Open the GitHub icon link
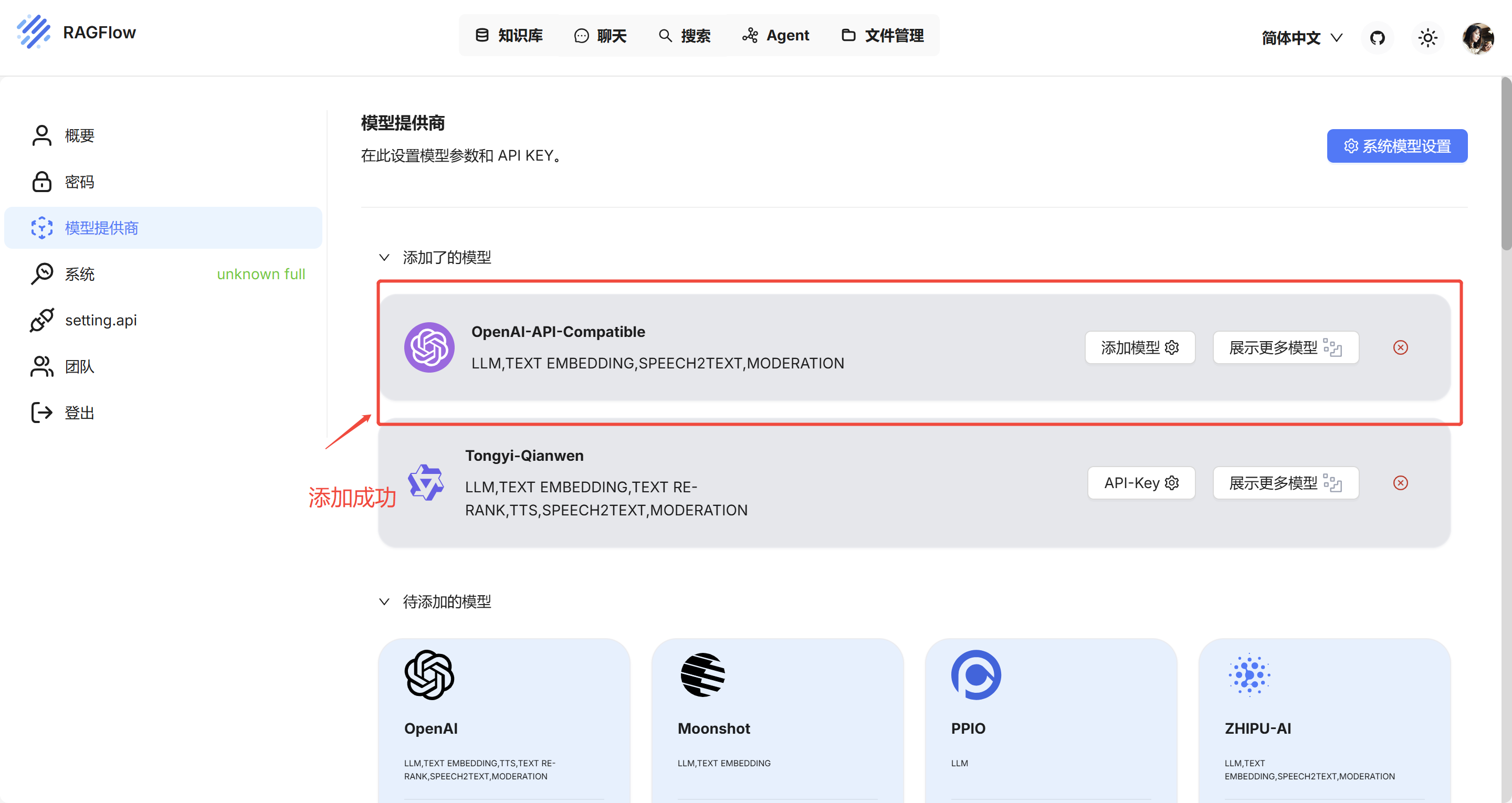Viewport: 1512px width, 803px height. click(1377, 38)
